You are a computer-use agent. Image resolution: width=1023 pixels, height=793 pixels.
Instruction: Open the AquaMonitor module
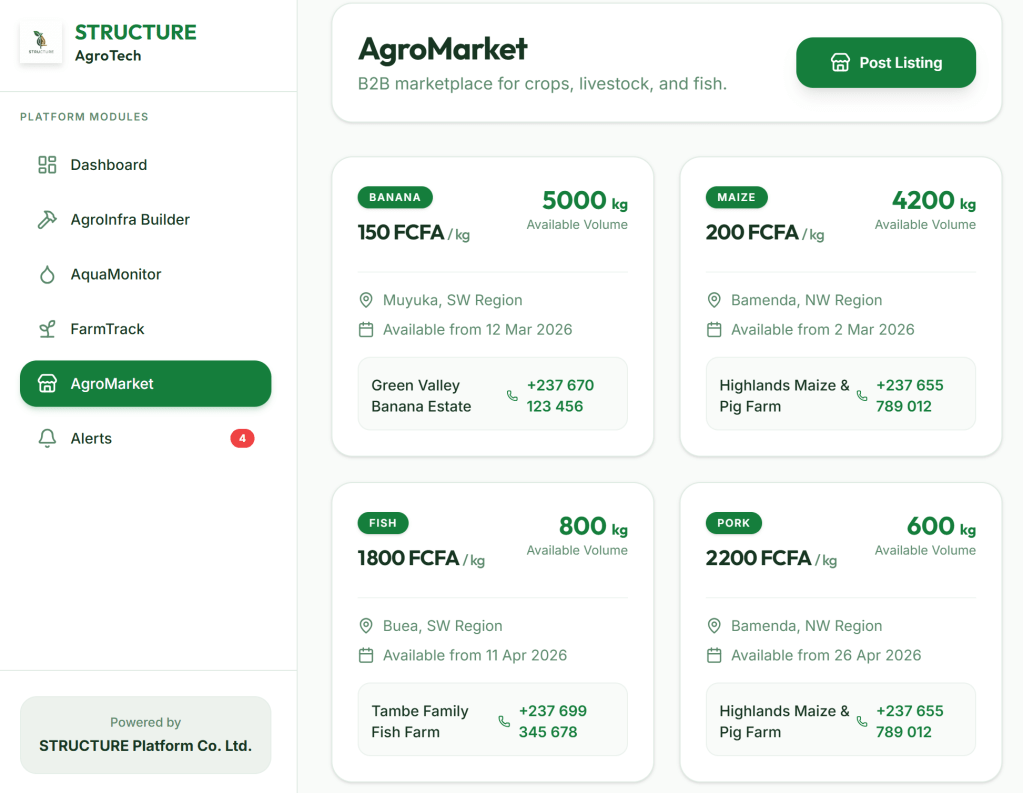(115, 275)
